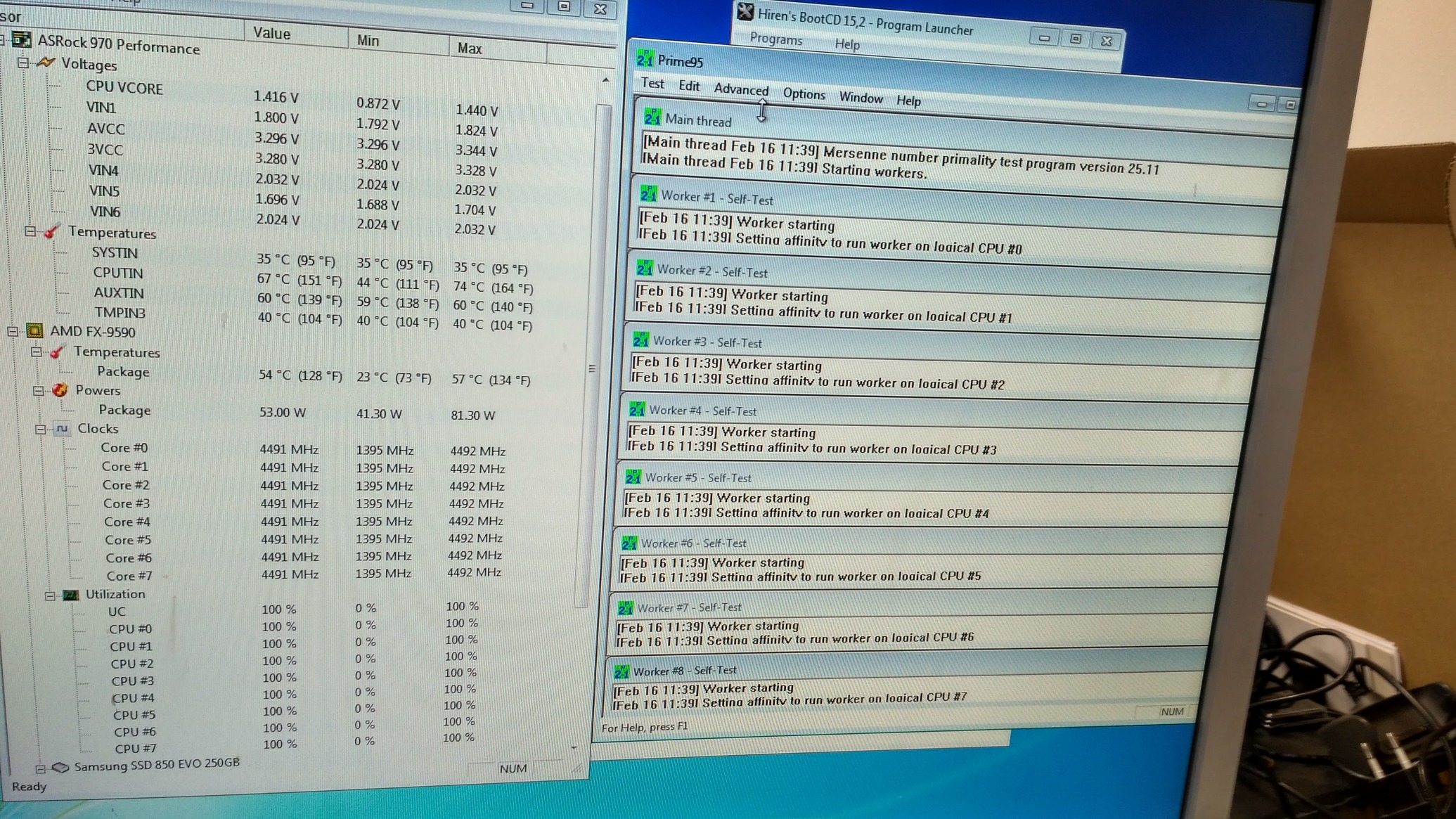Click the Utilization chart icon
The image size is (1456, 819).
coord(71,595)
